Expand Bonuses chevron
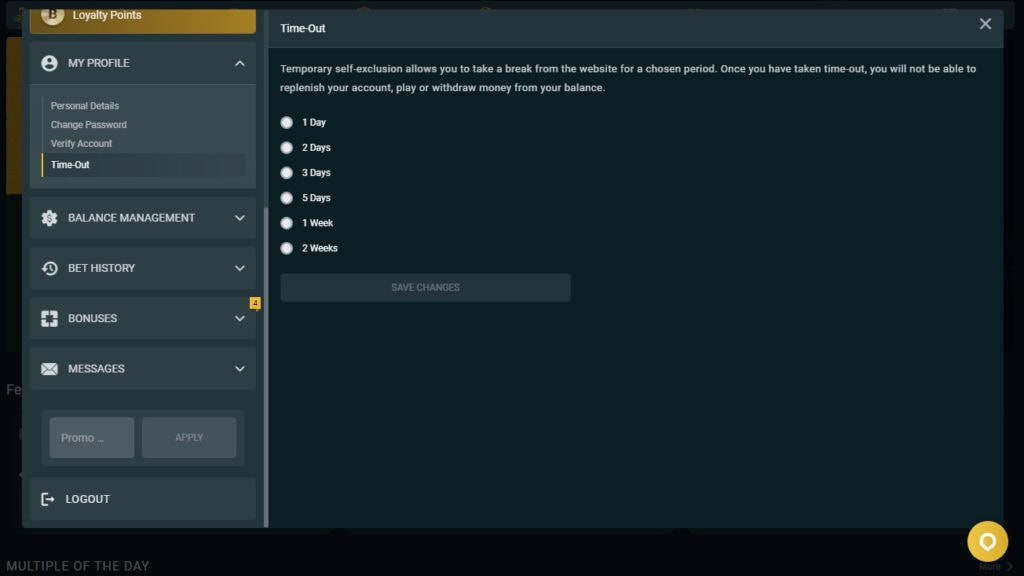Screen dimensions: 1024x576 [x=240, y=319]
